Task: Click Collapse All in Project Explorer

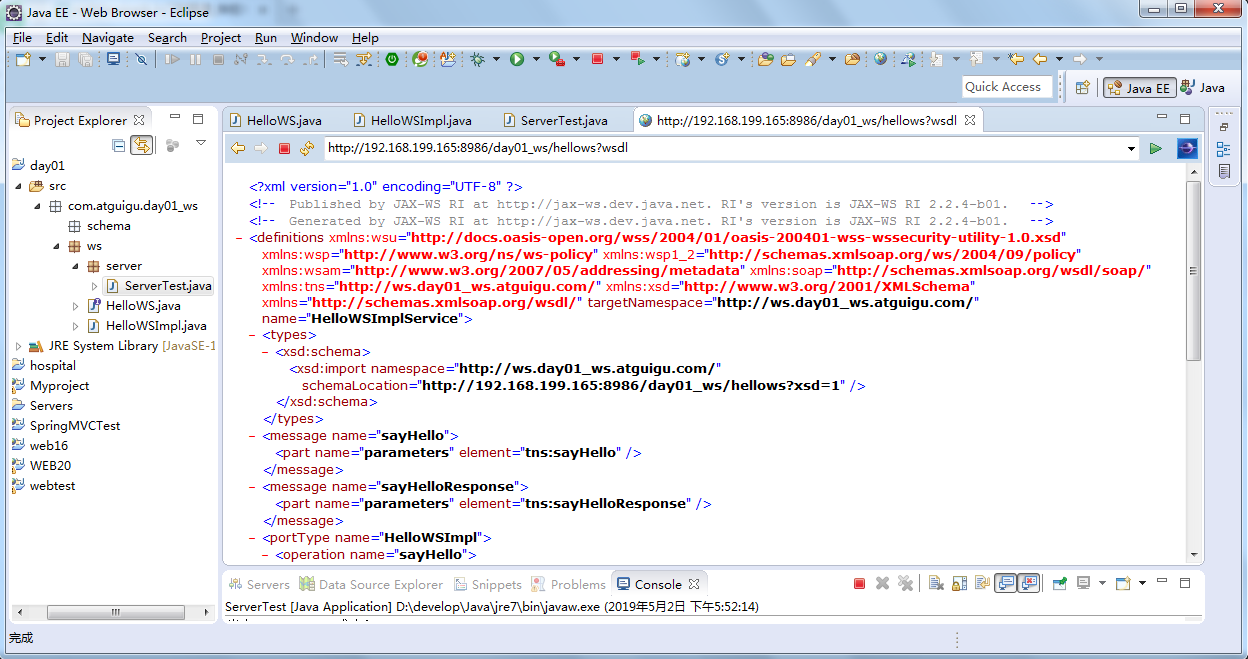Action: pyautogui.click(x=119, y=145)
